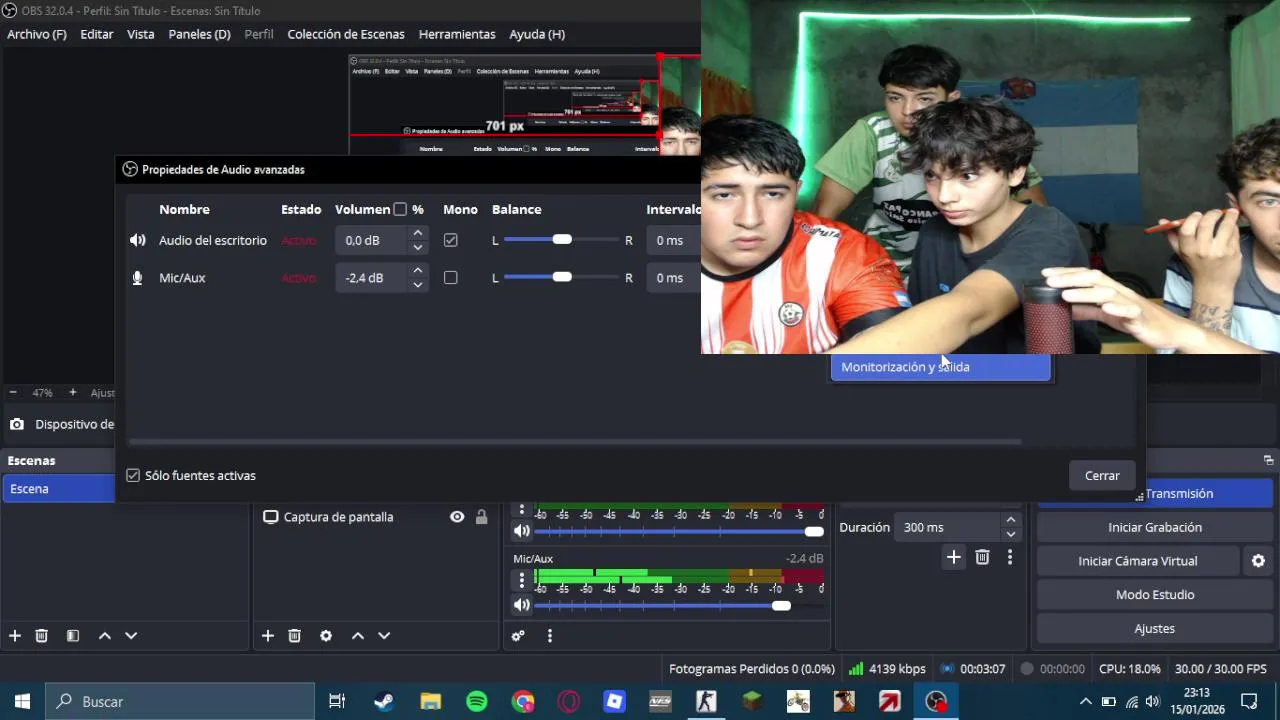The image size is (1280, 720).
Task: Open transition properties three-dot icon
Action: click(x=1010, y=558)
